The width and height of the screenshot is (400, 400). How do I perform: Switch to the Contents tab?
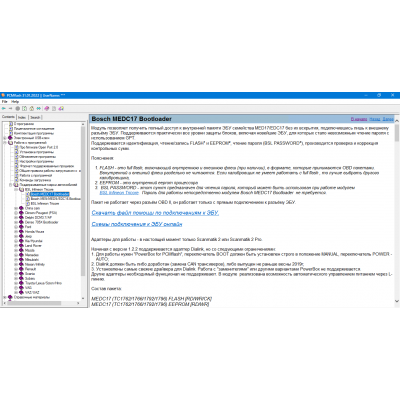coord(8,117)
